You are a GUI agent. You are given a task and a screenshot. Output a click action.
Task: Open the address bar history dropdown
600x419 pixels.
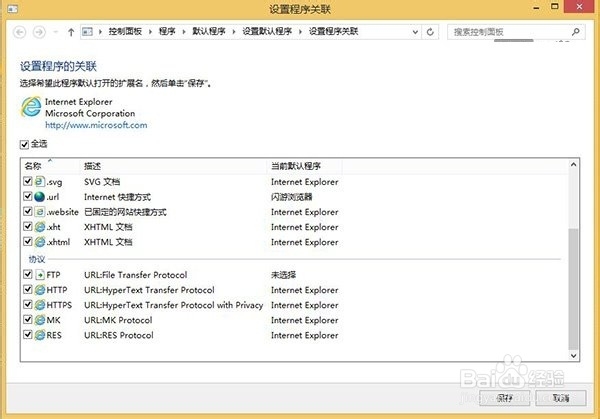(x=415, y=32)
